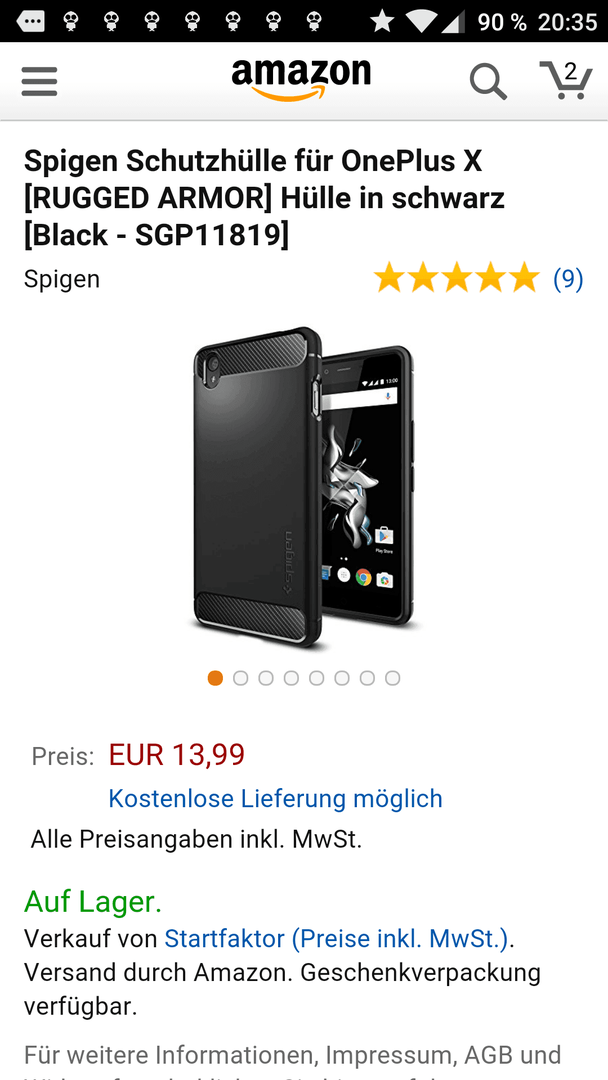608x1080 pixels.
Task: Open the search magnifier icon
Action: coord(488,82)
